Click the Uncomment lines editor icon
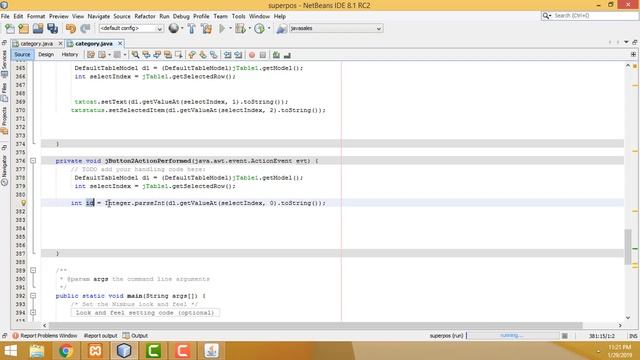 coord(287,55)
